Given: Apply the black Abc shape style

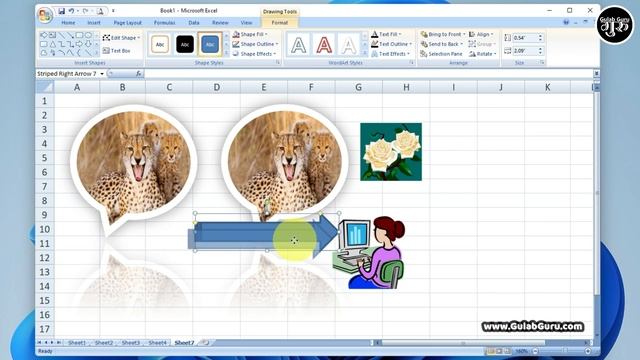Looking at the screenshot, I should pyautogui.click(x=185, y=44).
